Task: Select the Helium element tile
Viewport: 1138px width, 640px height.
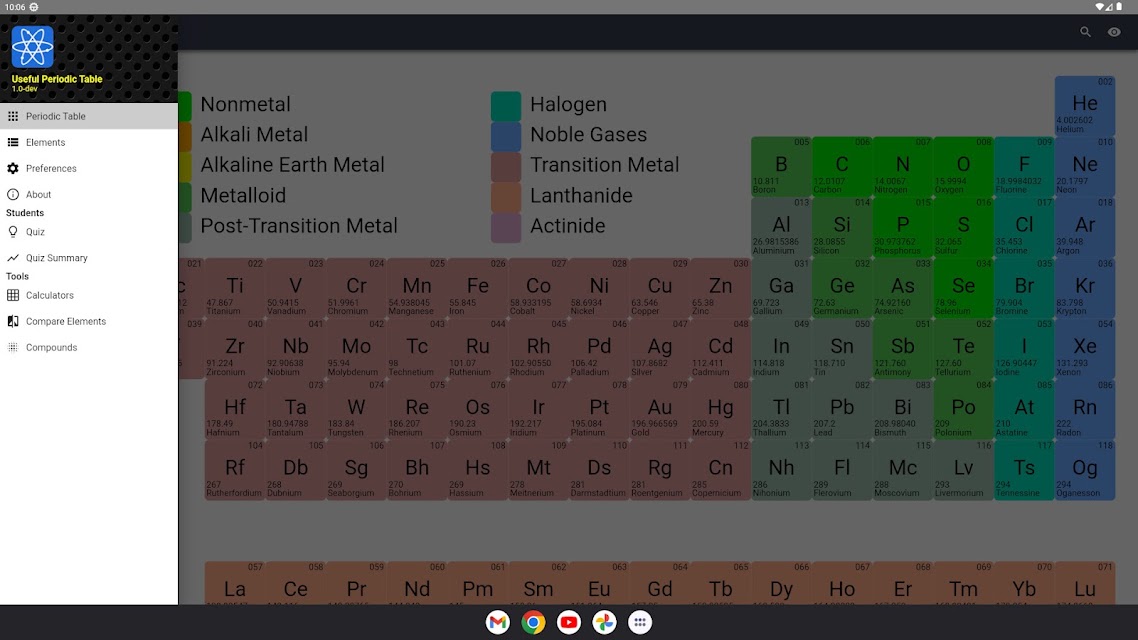Action: click(1085, 106)
